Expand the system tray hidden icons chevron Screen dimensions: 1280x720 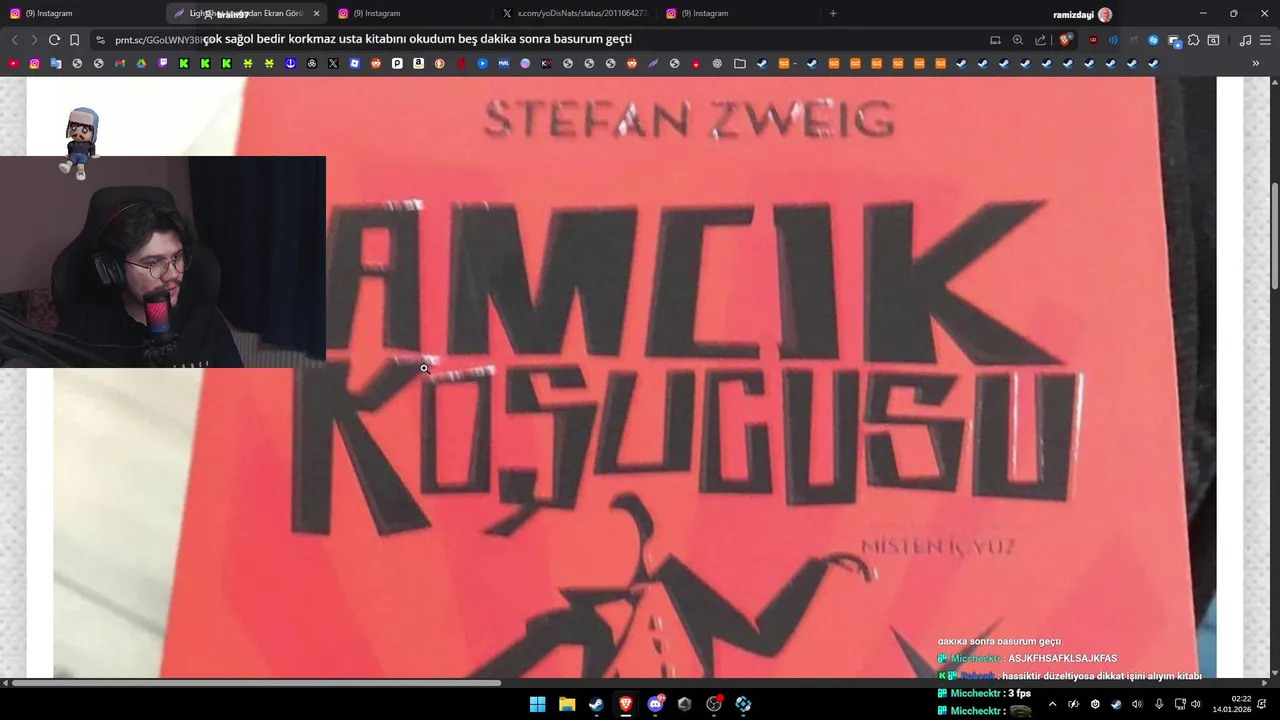(x=1052, y=704)
